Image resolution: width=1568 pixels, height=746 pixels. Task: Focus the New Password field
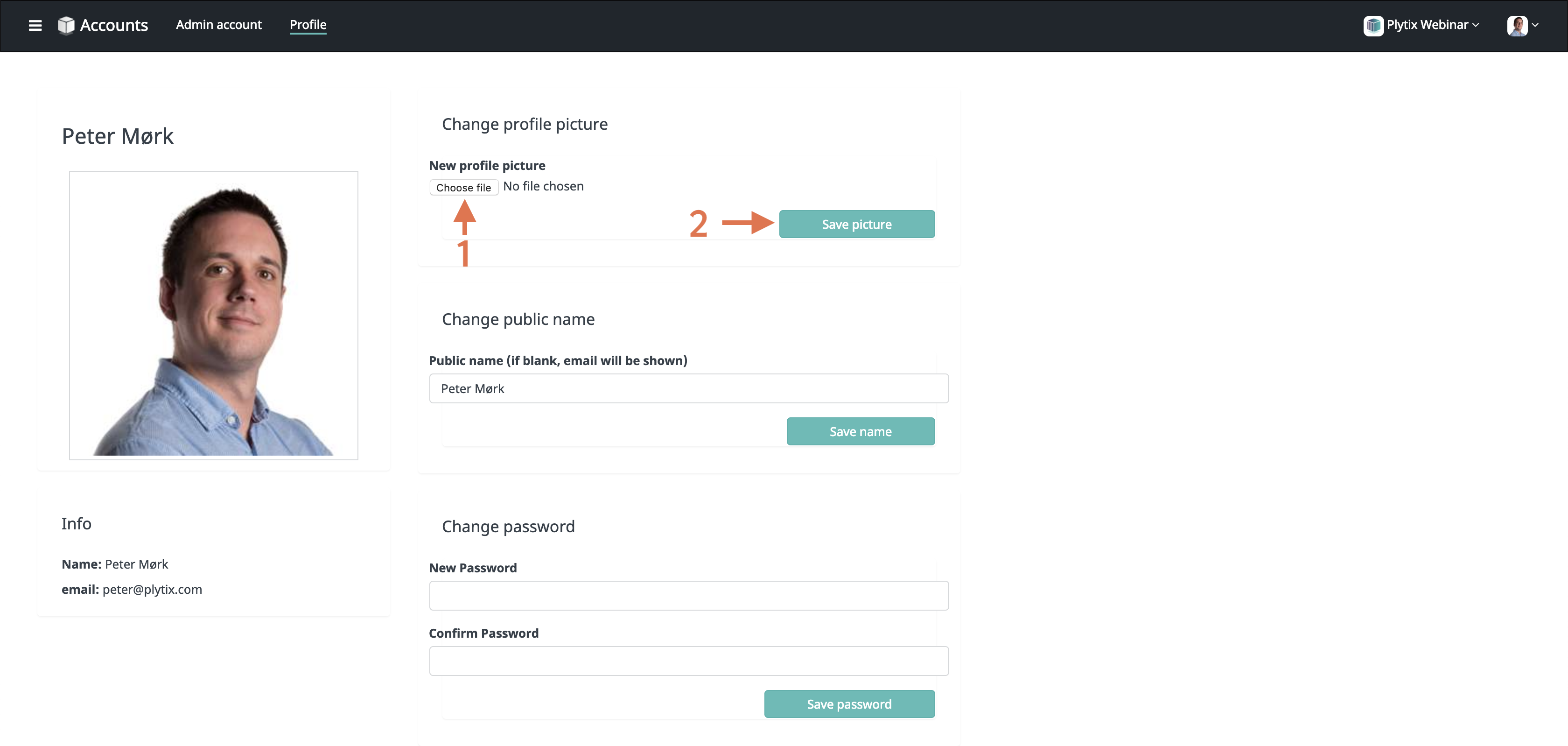pyautogui.click(x=688, y=596)
